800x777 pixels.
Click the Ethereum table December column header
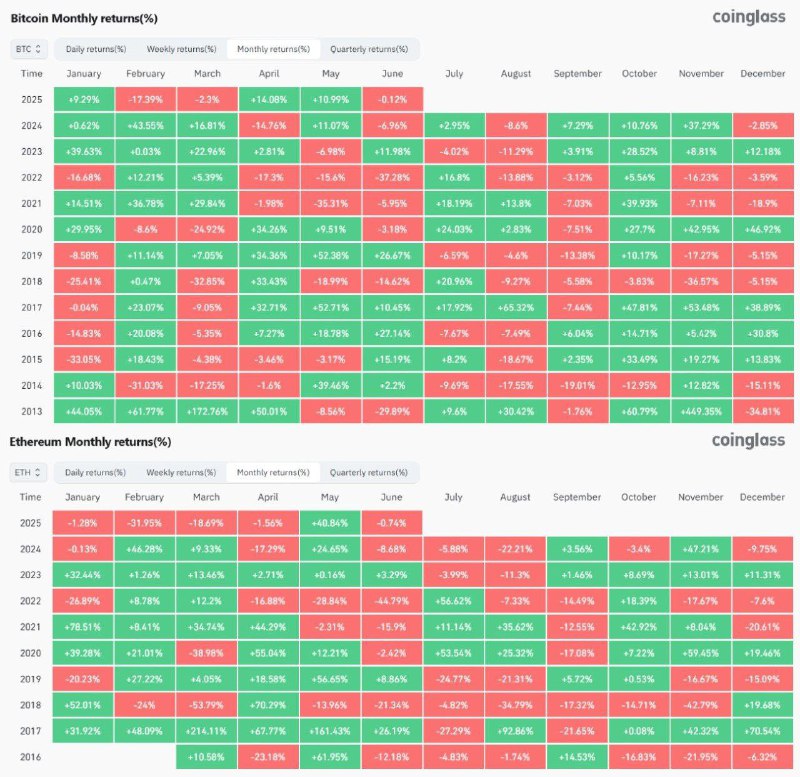(x=762, y=497)
